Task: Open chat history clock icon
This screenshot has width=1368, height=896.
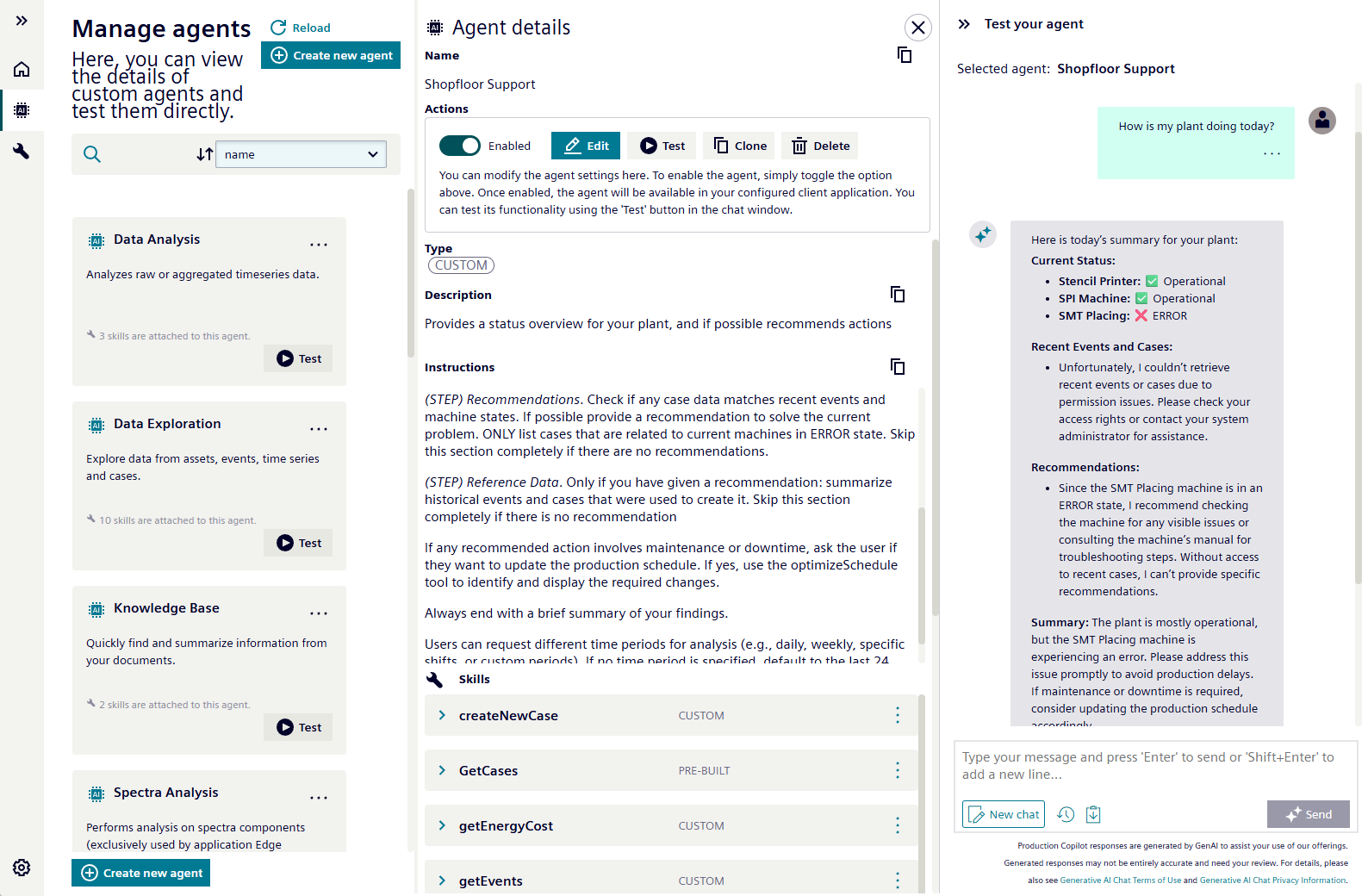Action: point(1066,814)
